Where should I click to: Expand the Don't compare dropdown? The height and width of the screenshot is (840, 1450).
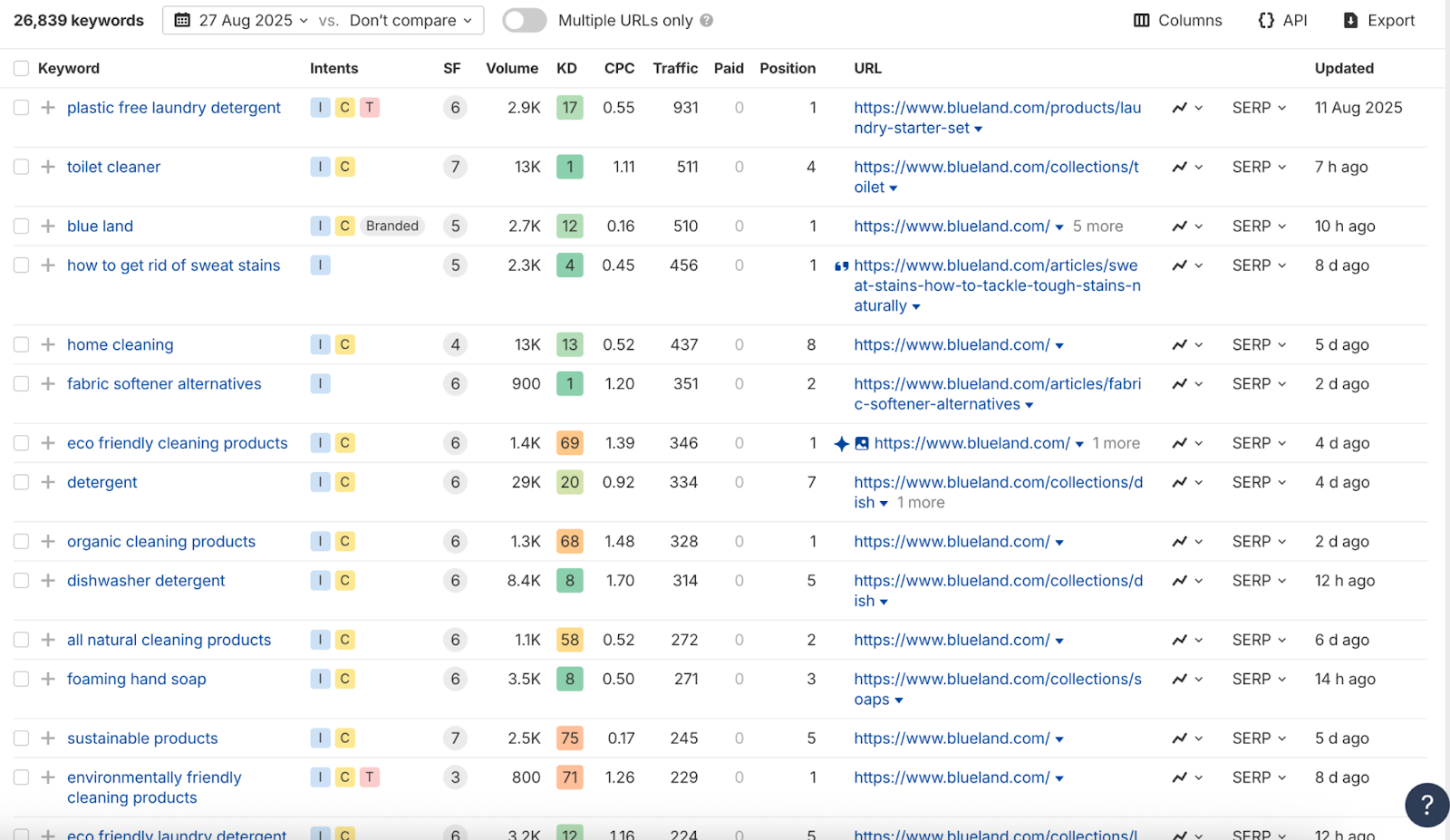(x=411, y=20)
